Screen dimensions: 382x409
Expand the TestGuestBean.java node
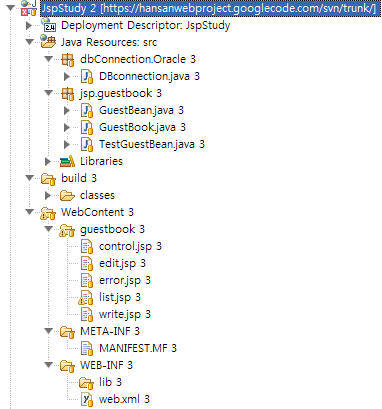(x=67, y=144)
